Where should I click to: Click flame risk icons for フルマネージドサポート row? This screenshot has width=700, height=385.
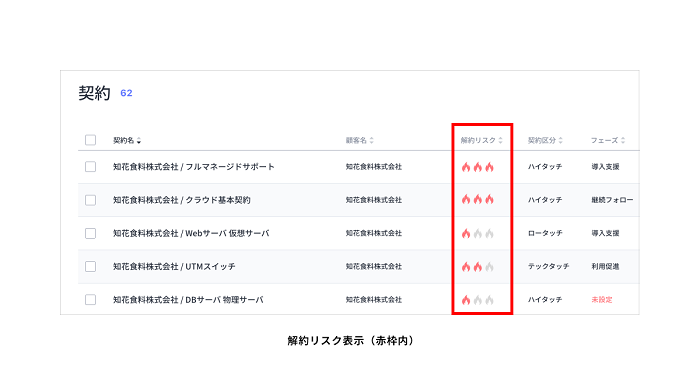pyautogui.click(x=478, y=167)
